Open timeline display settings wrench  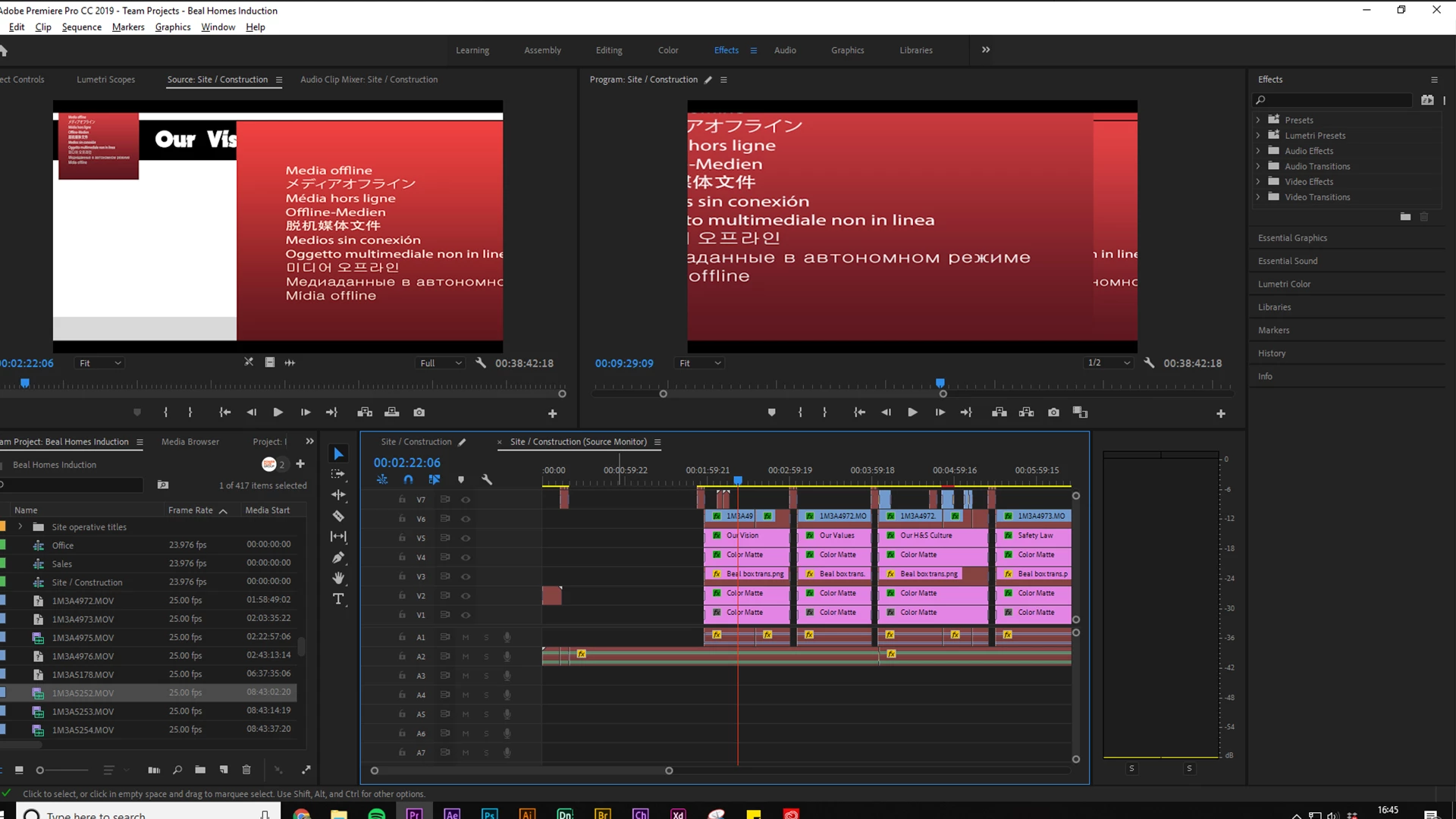point(487,479)
